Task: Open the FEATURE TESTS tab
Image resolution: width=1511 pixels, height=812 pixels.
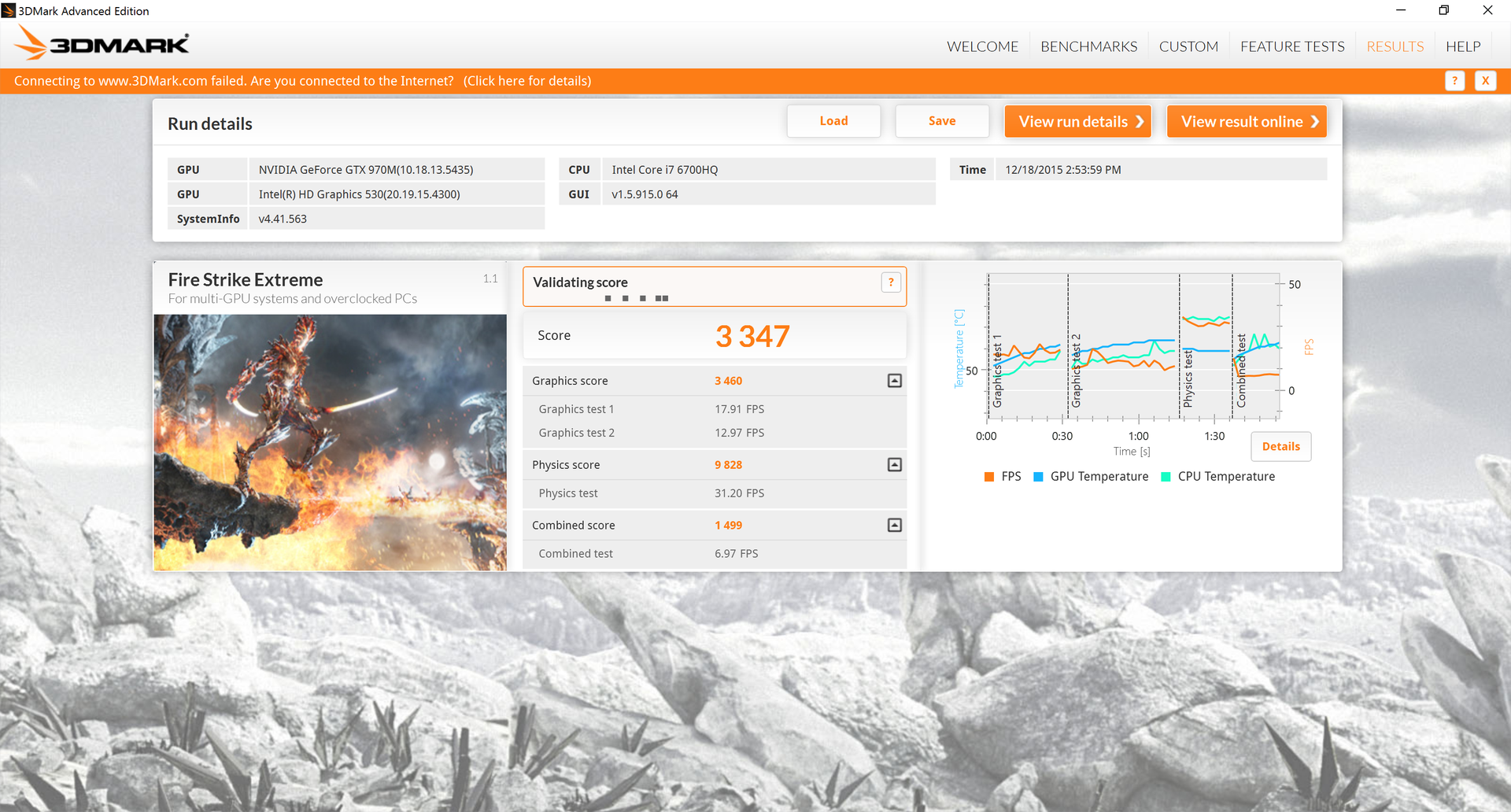Action: coord(1292,46)
